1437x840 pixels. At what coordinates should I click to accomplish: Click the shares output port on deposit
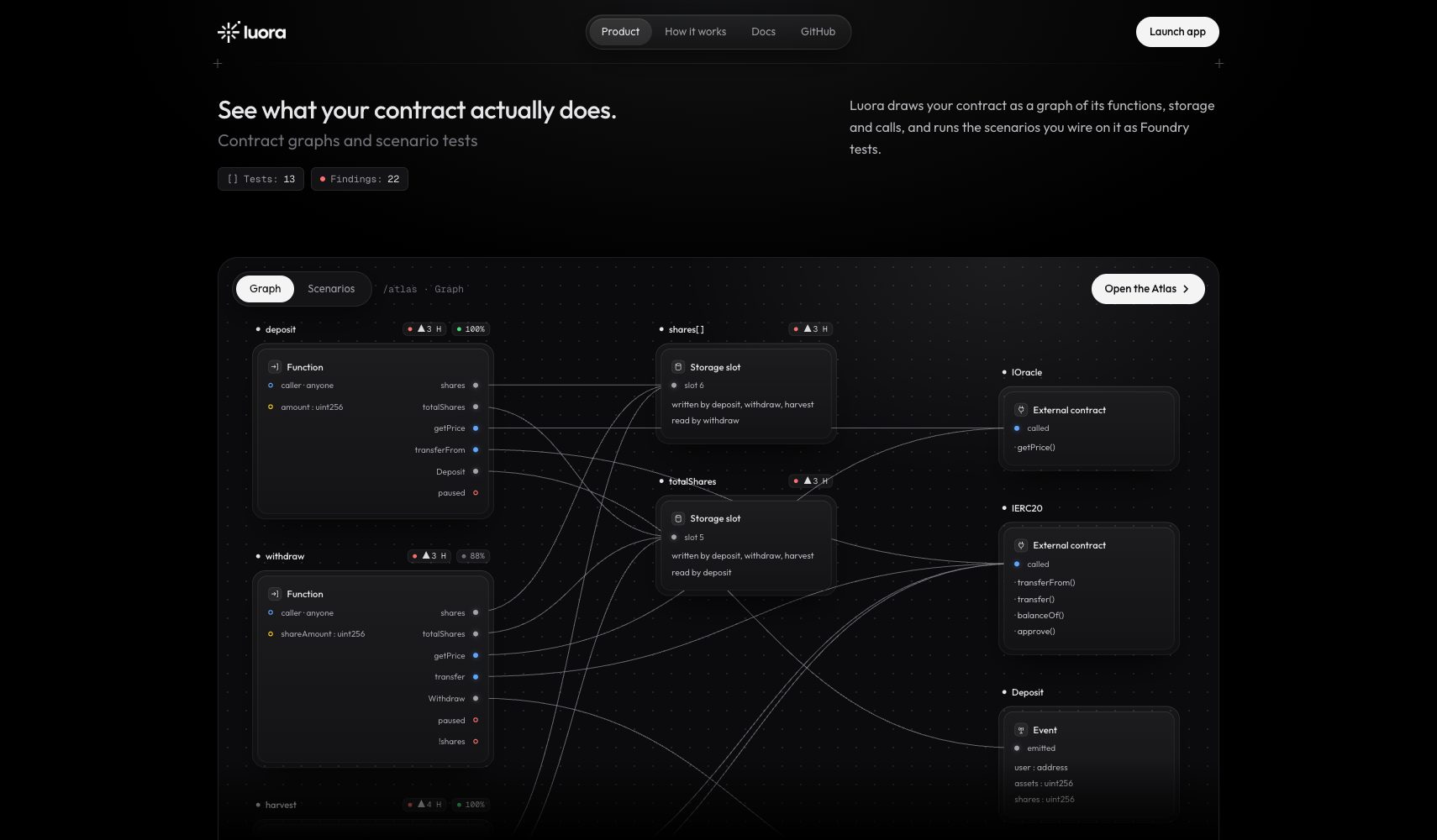point(476,386)
